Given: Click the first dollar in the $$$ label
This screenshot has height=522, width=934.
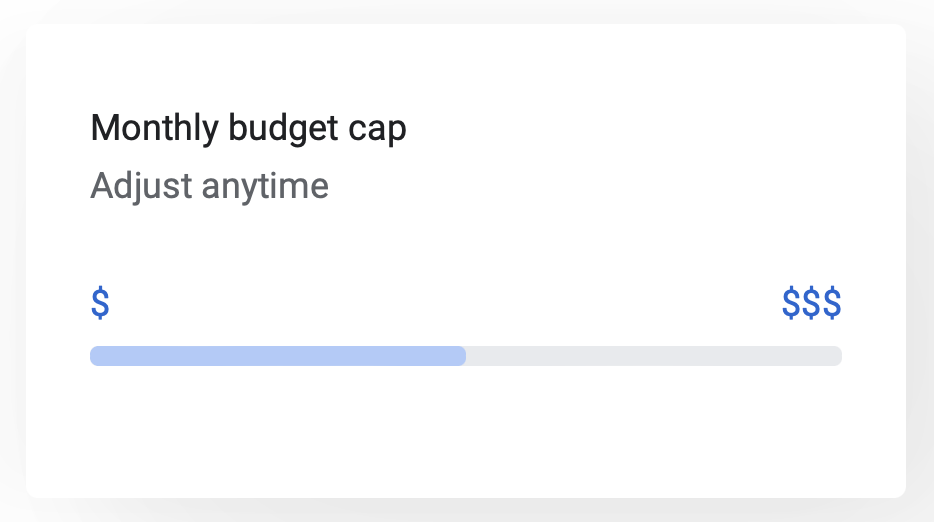Looking at the screenshot, I should (791, 303).
